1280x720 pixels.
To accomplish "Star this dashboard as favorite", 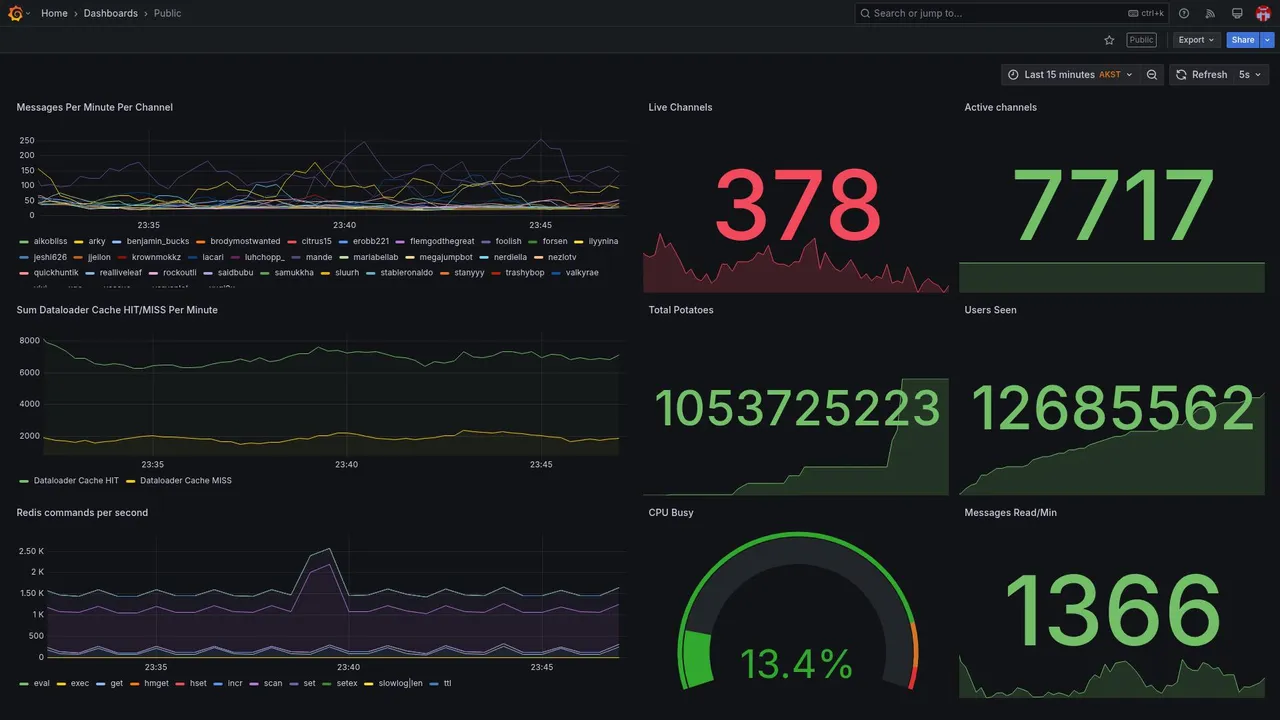I will point(1109,40).
